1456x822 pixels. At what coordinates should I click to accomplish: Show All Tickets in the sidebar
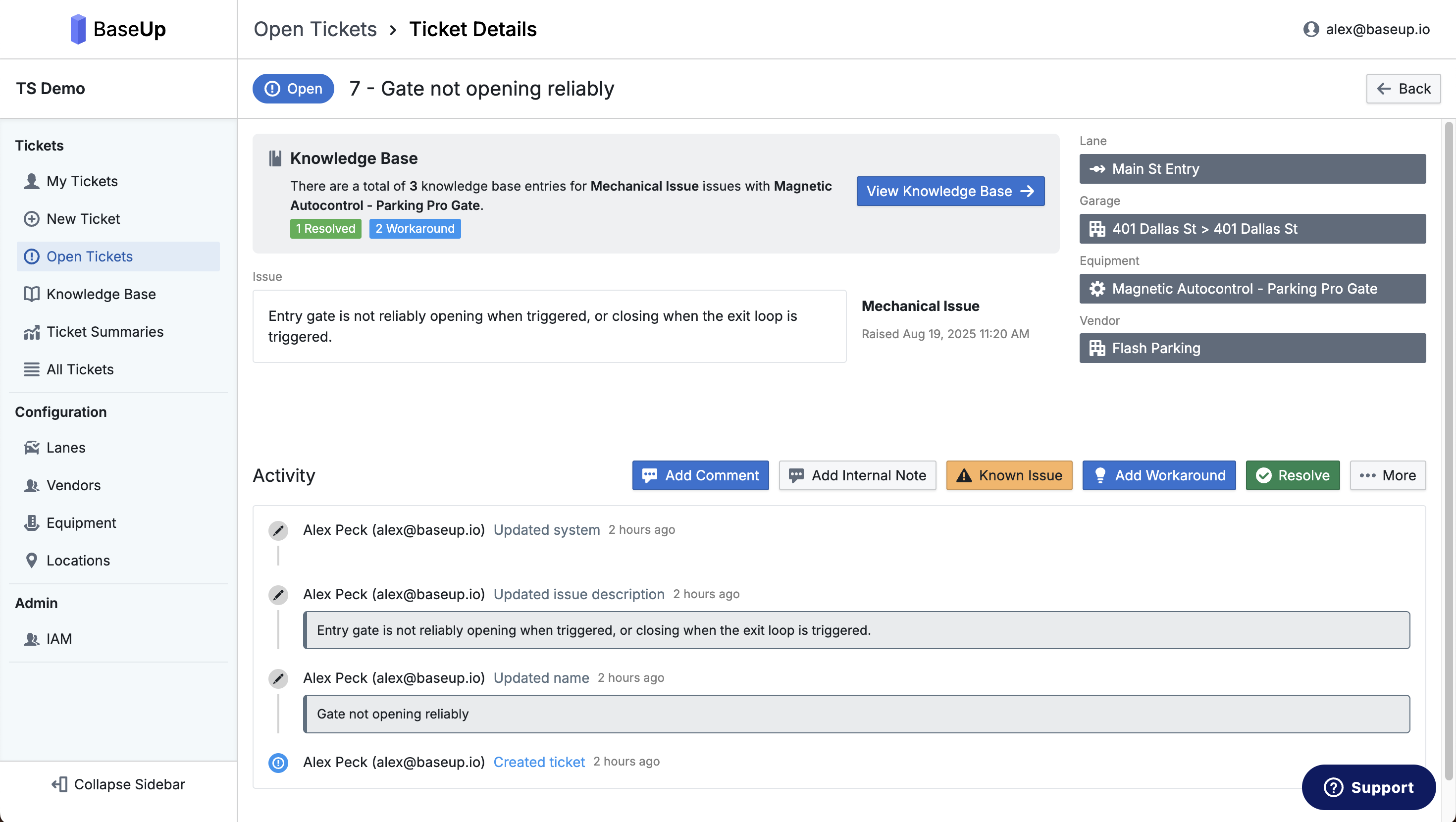pyautogui.click(x=118, y=369)
